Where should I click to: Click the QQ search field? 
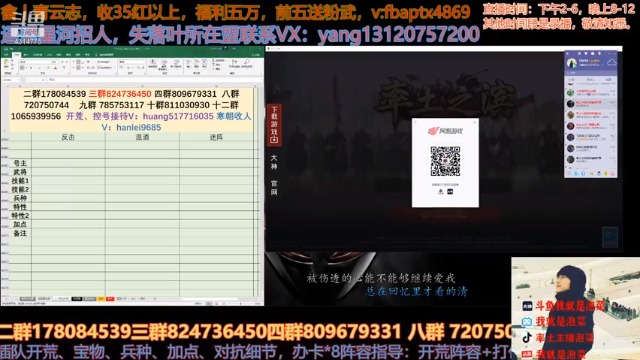591,73
